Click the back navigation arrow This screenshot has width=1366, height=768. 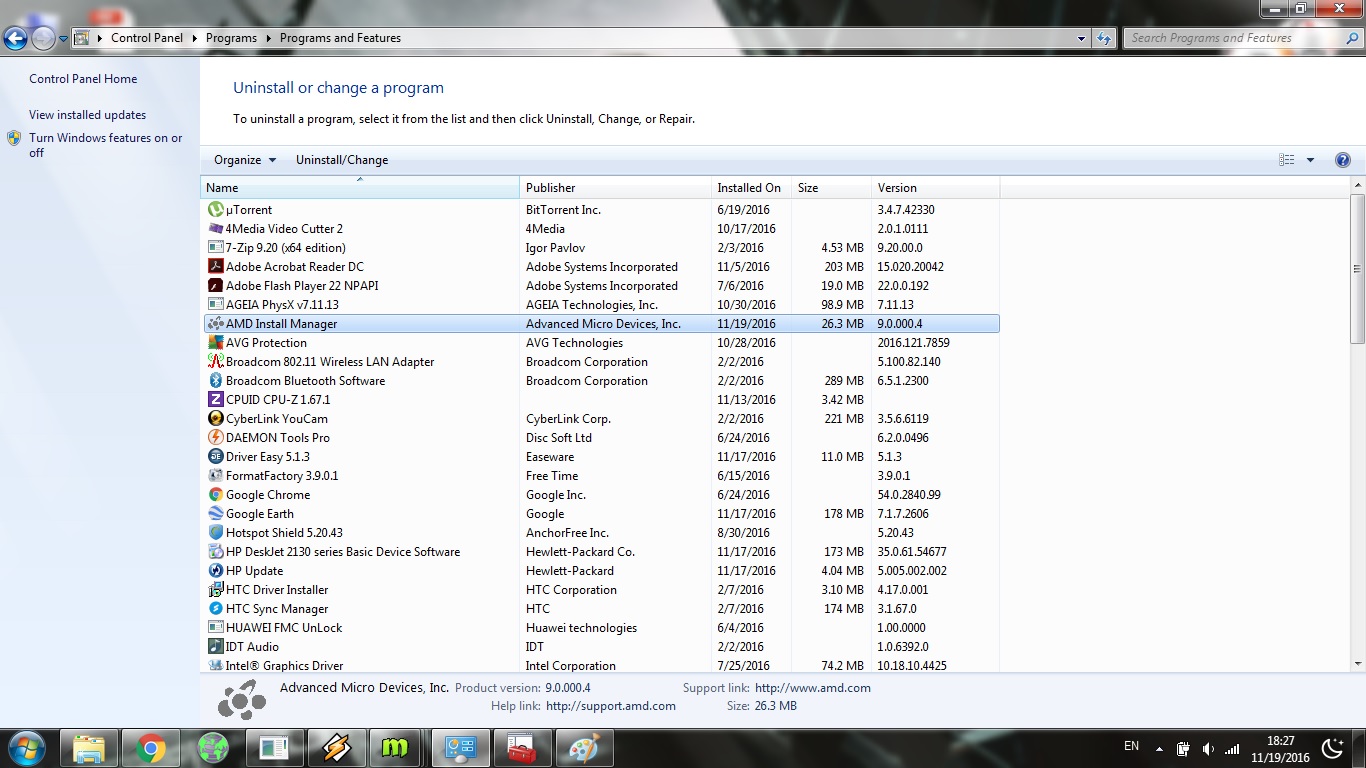(x=16, y=38)
